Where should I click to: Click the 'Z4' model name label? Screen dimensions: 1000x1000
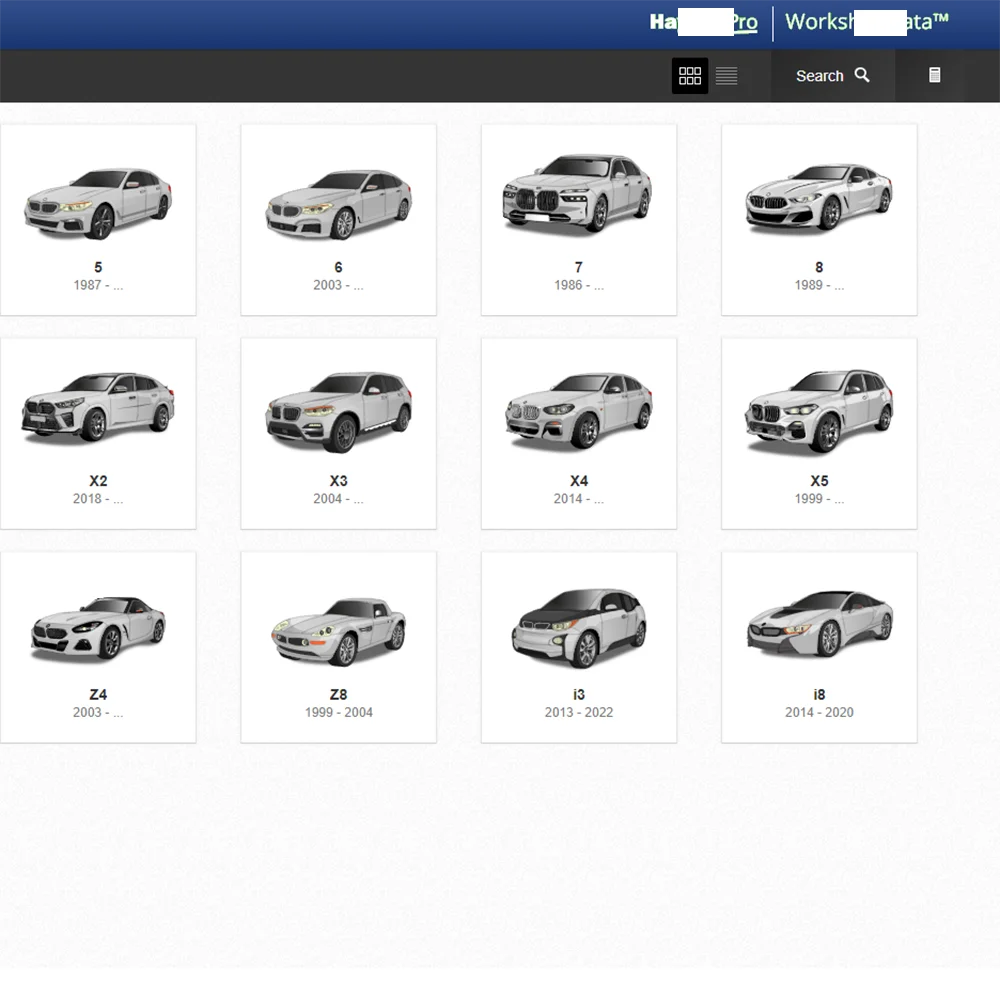[98, 695]
